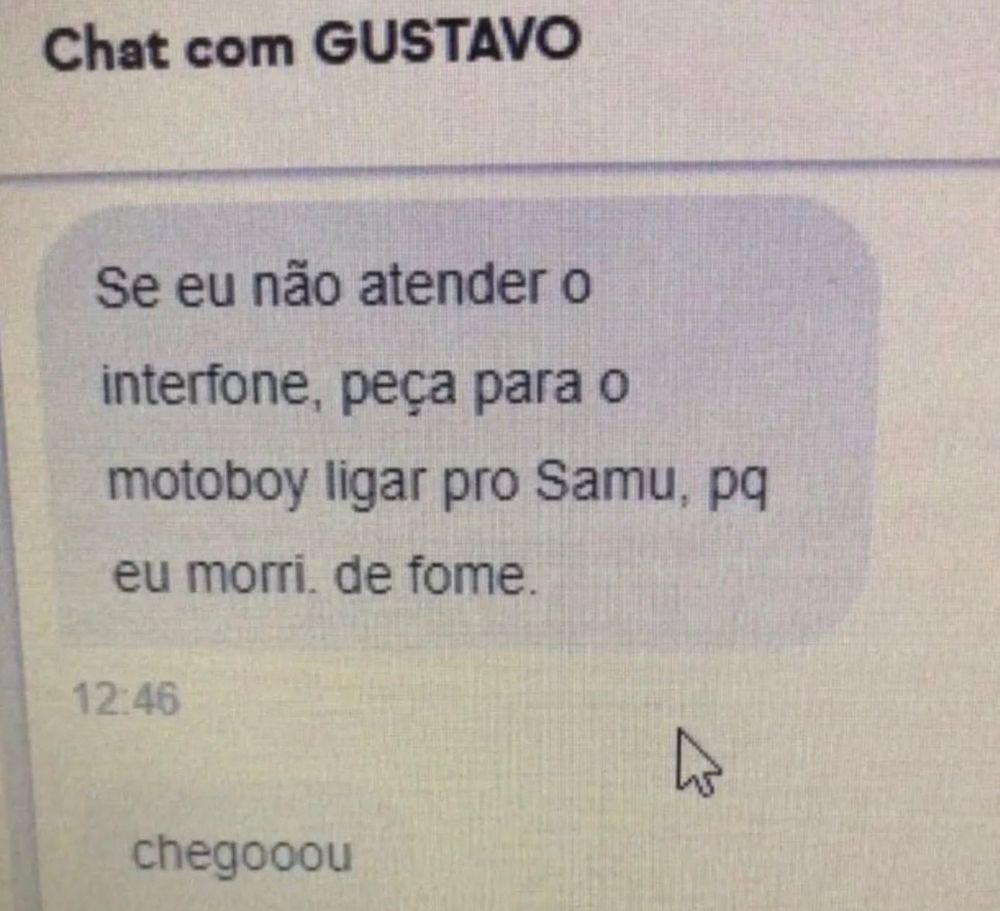
Task: Click the "Chat com GUSTAVO" header title
Action: click(x=312, y=45)
